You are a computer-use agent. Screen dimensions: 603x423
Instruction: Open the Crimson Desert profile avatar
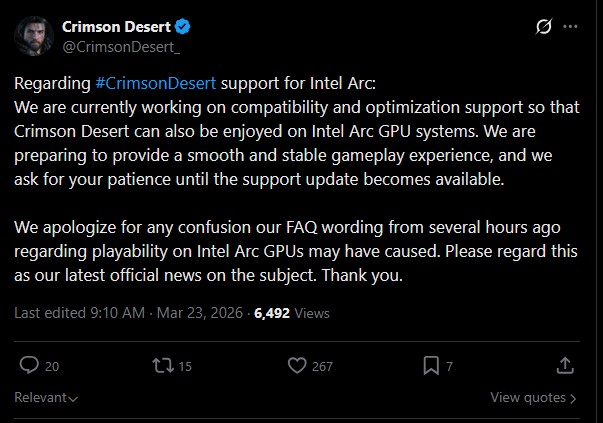point(34,36)
